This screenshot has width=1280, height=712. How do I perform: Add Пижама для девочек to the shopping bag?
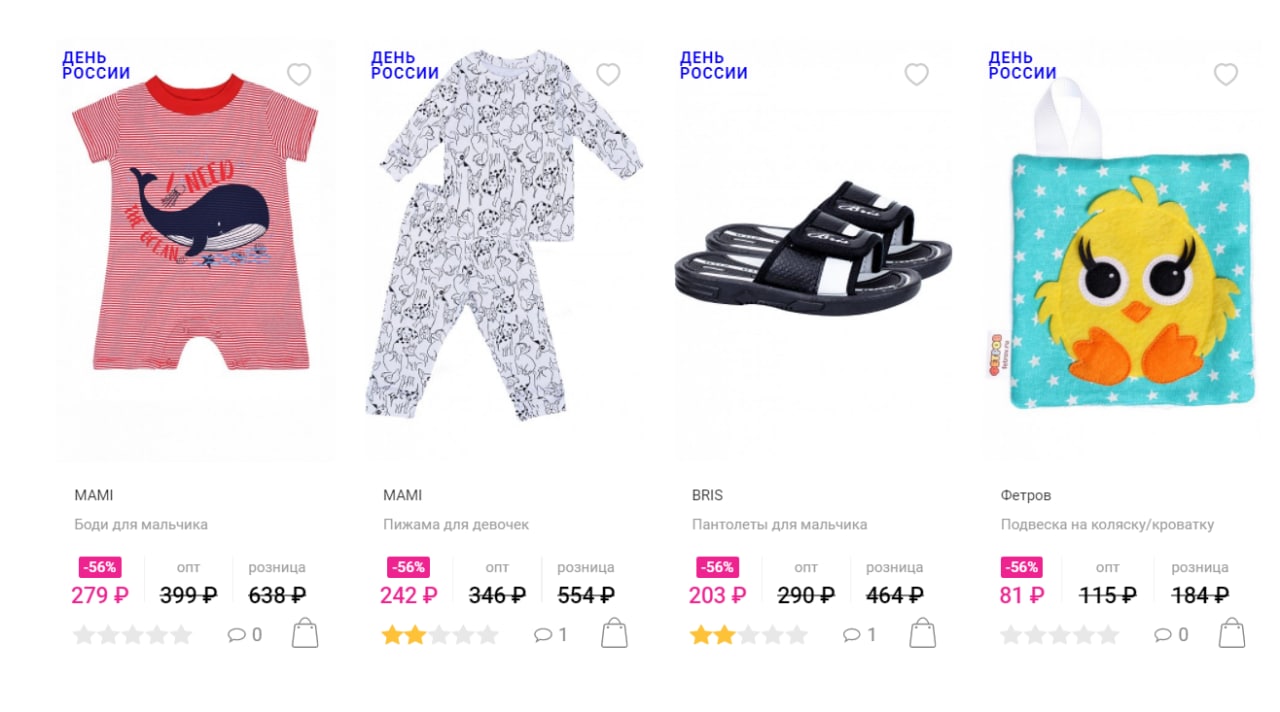(x=614, y=633)
